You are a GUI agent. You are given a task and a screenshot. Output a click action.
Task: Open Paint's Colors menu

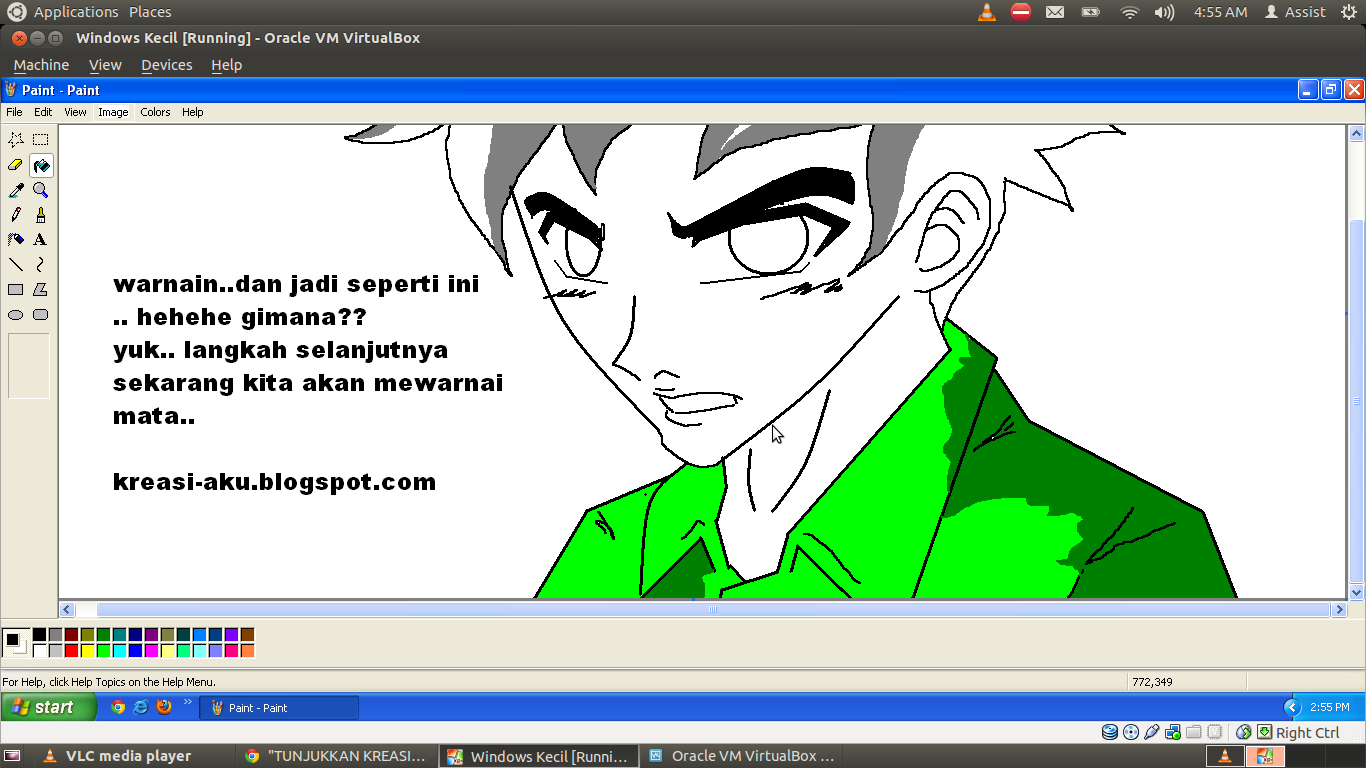tap(155, 112)
